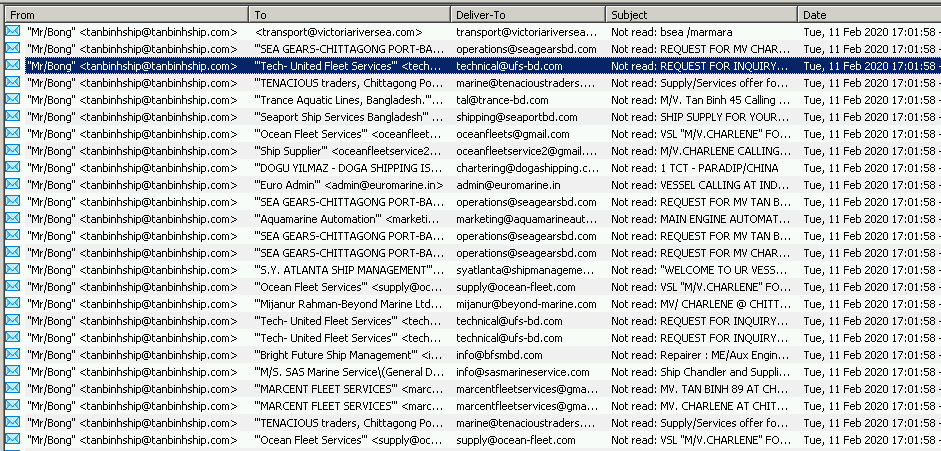Select the envelope icon of the M/S. SAS Marine Service row
The height and width of the screenshot is (451, 941).
[13, 371]
